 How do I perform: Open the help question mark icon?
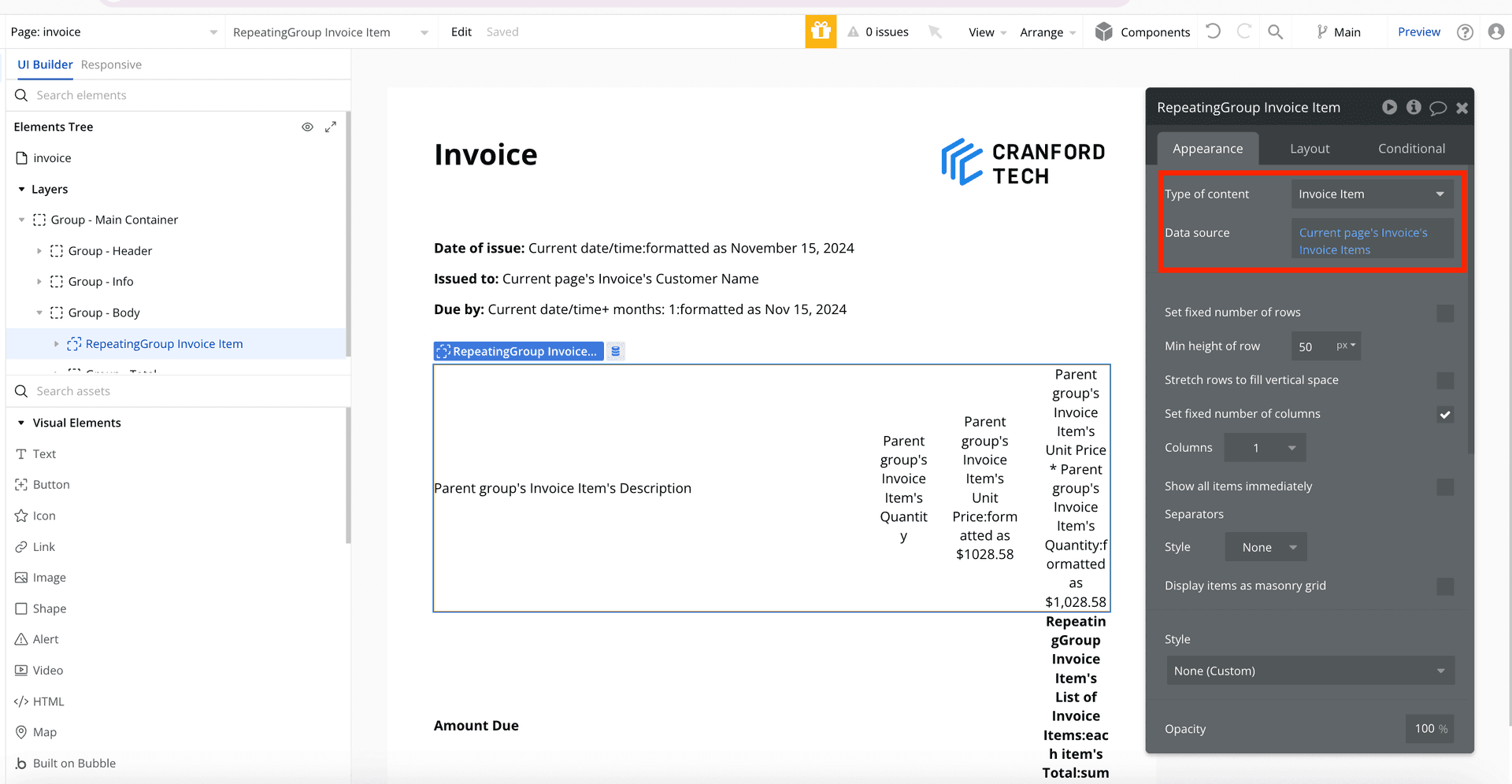click(1465, 32)
